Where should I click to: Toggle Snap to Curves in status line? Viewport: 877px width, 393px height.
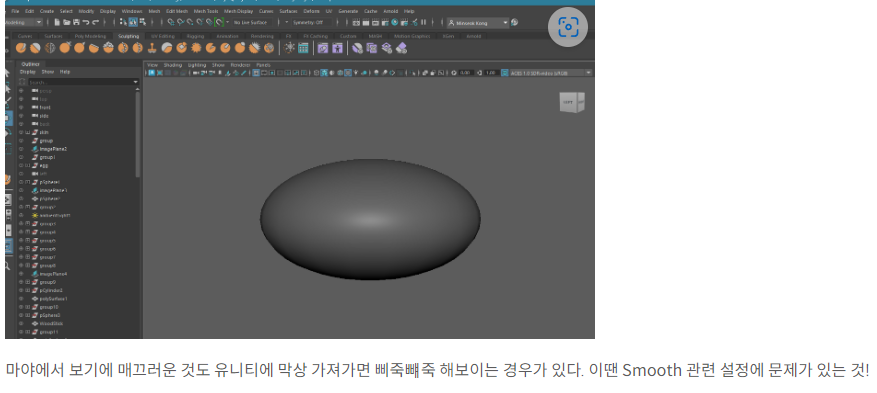point(181,22)
